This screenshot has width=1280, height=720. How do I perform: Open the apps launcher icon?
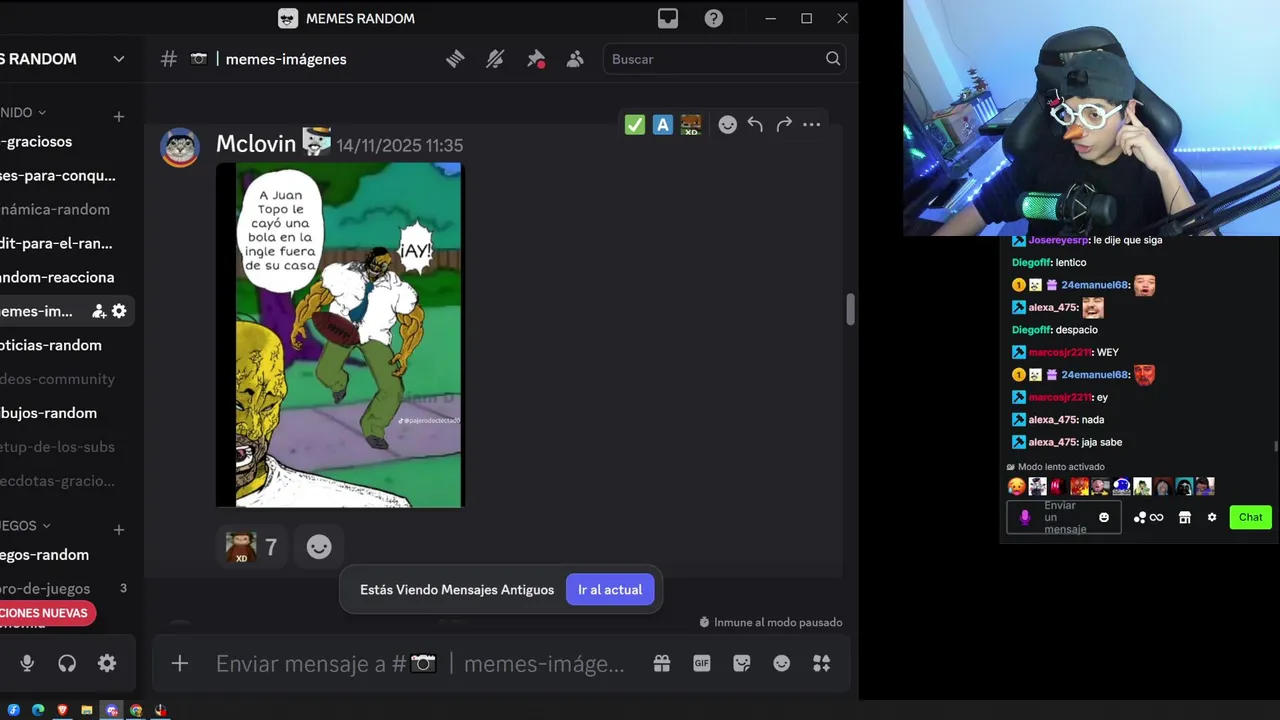click(822, 663)
